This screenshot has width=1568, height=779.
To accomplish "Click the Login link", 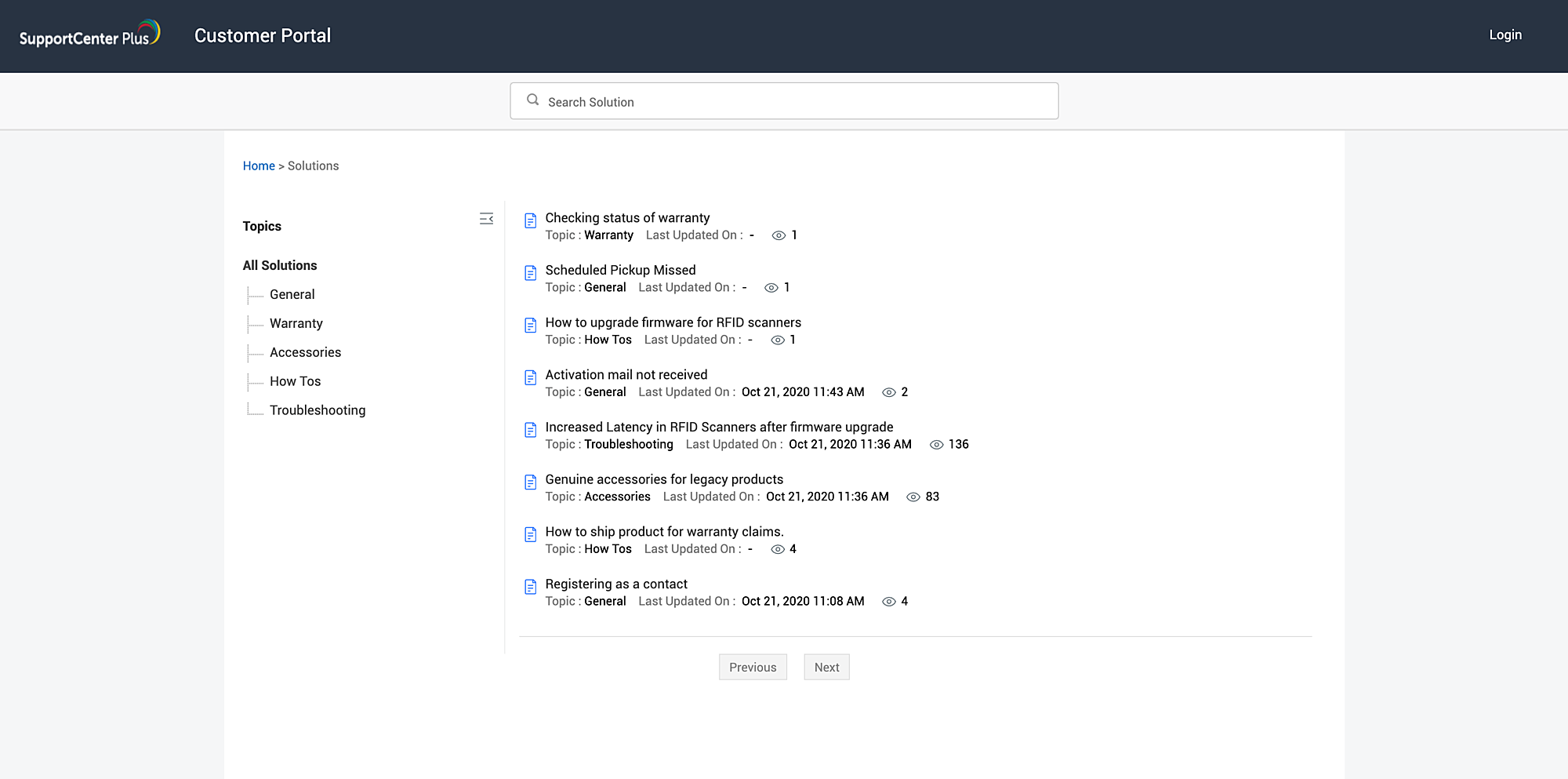I will 1505,35.
